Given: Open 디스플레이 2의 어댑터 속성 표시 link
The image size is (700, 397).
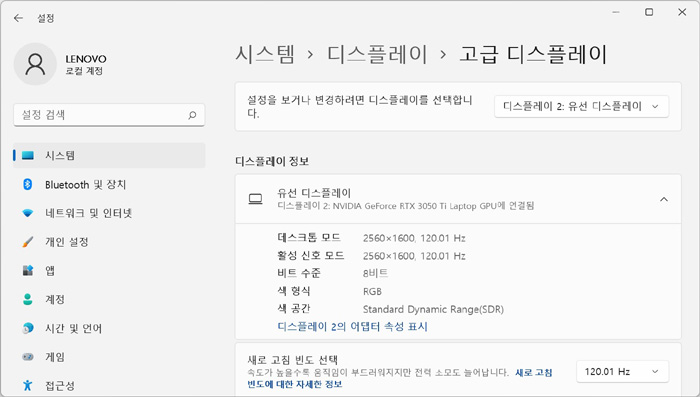Looking at the screenshot, I should tap(352, 326).
